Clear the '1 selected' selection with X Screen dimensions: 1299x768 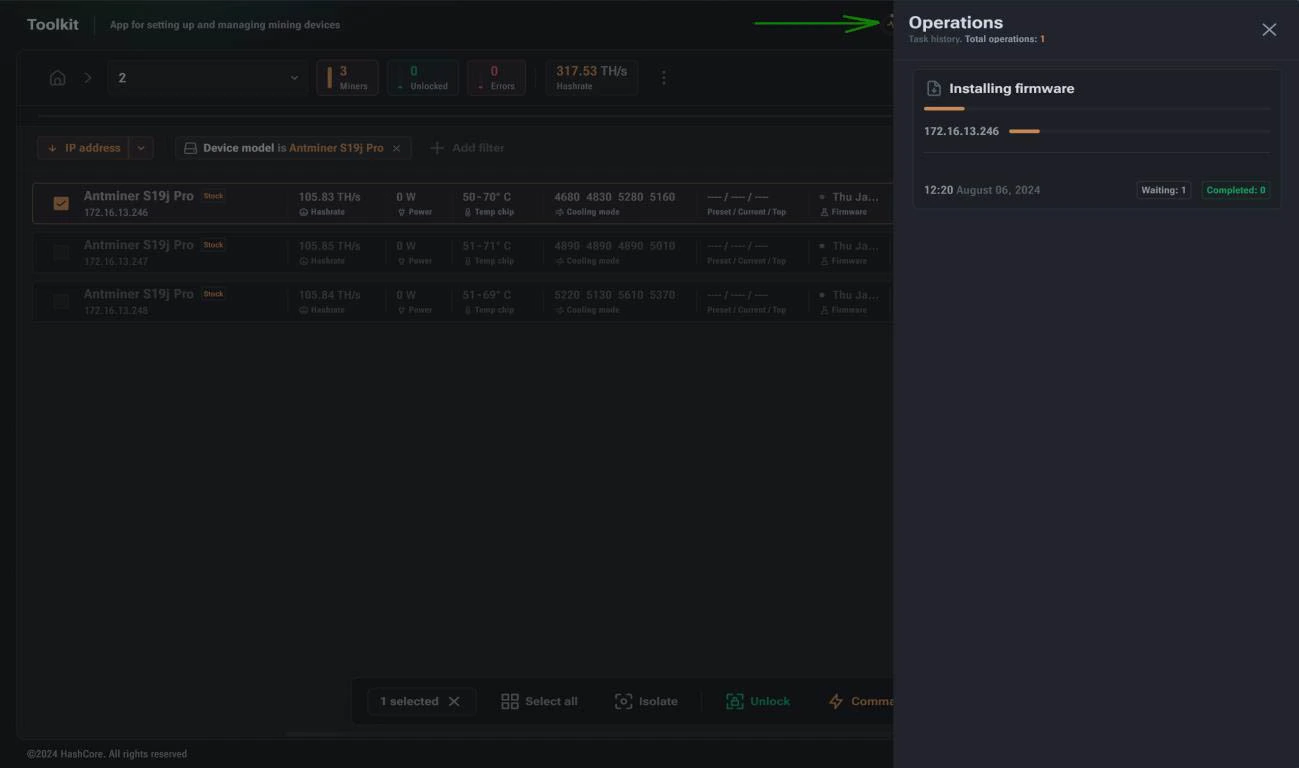point(454,701)
